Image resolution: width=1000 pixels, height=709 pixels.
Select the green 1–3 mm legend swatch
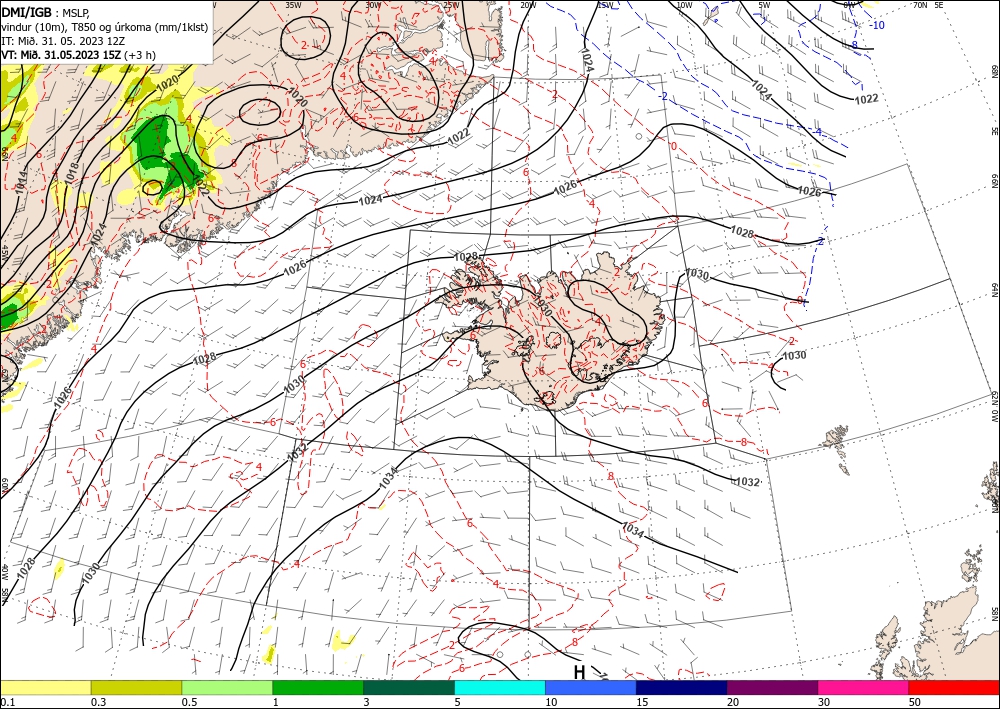pos(318,687)
